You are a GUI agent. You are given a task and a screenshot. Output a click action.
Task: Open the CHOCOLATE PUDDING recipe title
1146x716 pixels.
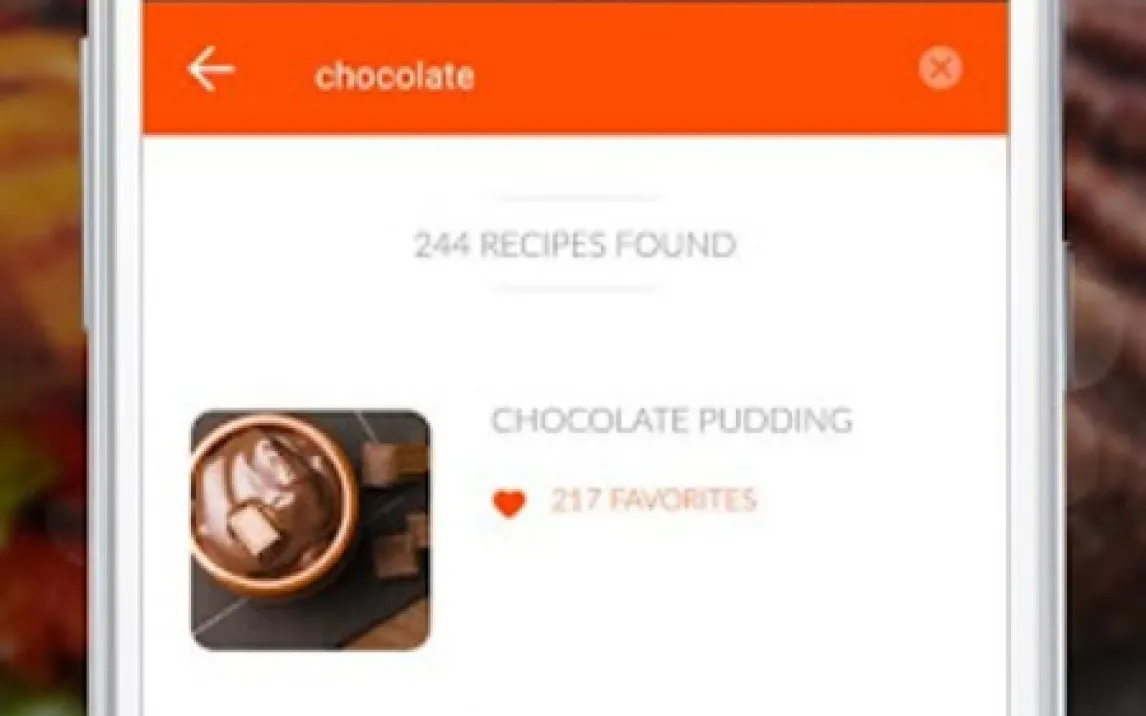tap(672, 421)
